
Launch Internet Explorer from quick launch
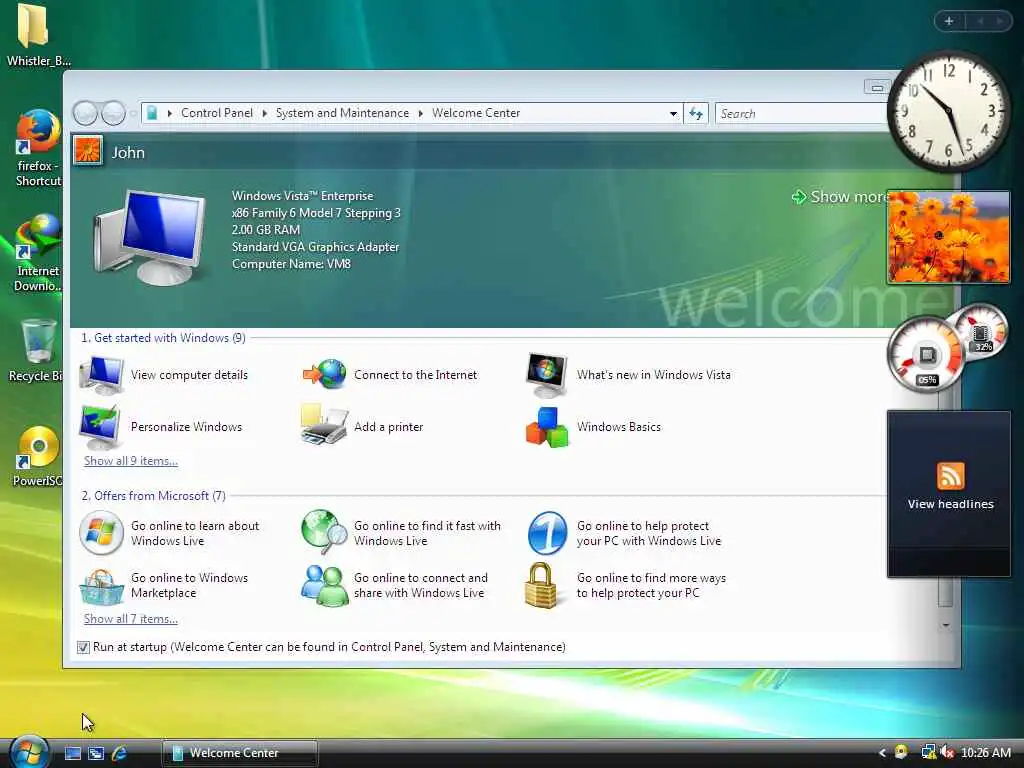point(119,754)
